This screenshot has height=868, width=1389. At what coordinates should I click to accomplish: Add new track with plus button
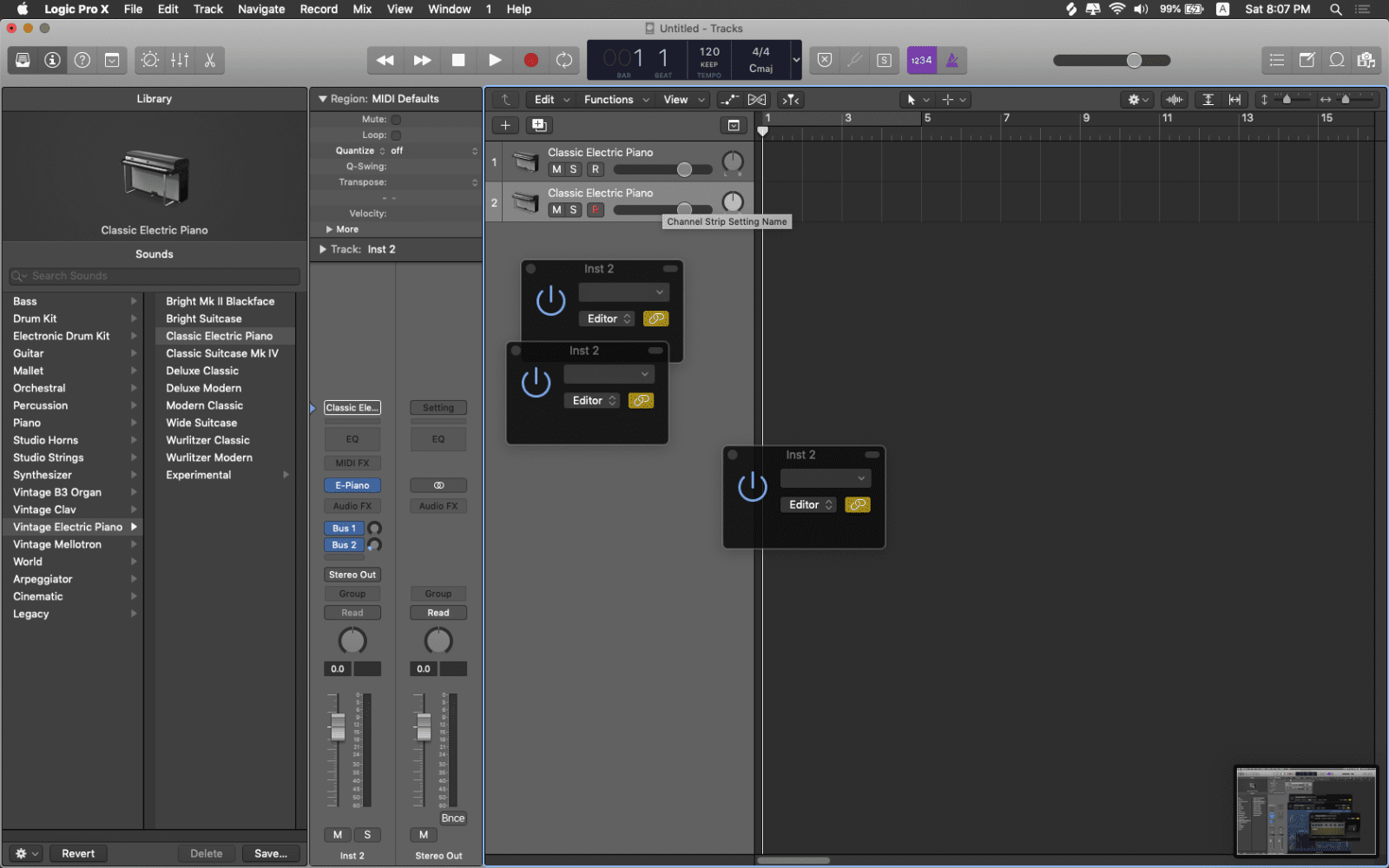click(505, 125)
